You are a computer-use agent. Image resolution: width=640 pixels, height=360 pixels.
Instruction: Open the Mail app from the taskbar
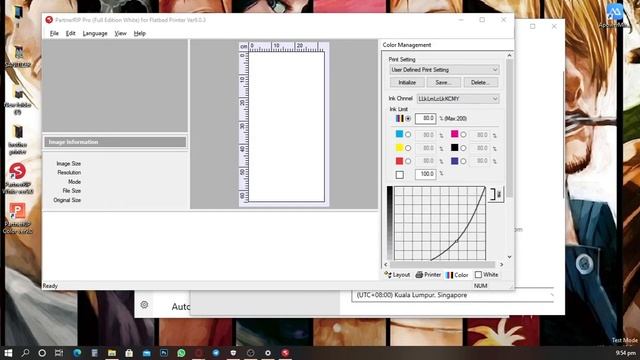147,353
